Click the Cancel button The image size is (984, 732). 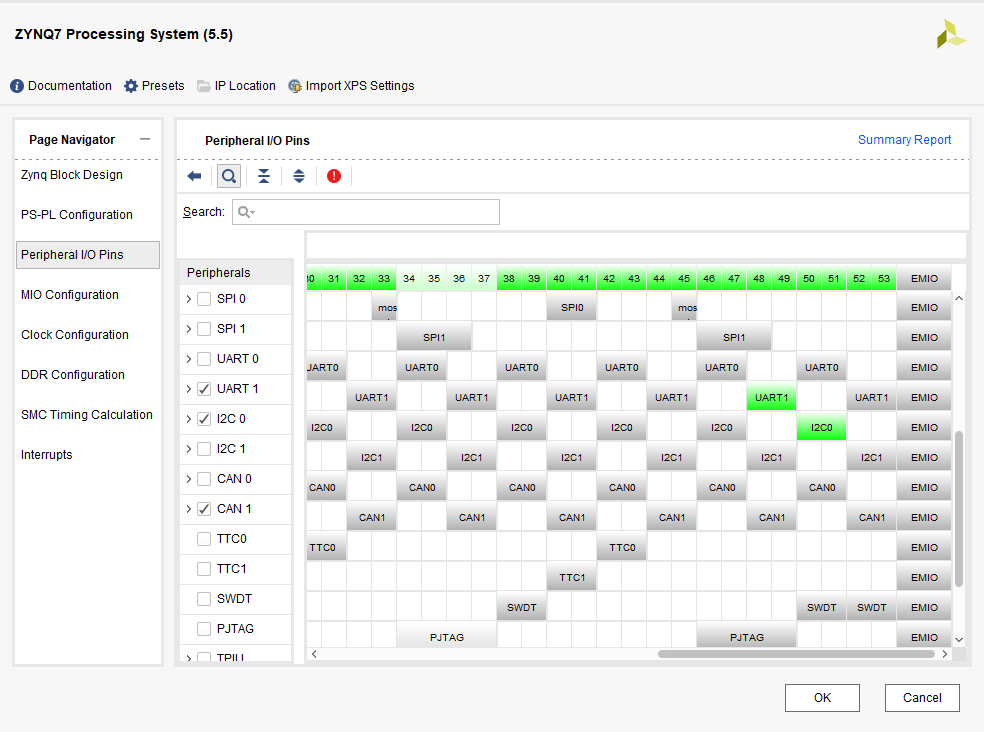point(922,698)
